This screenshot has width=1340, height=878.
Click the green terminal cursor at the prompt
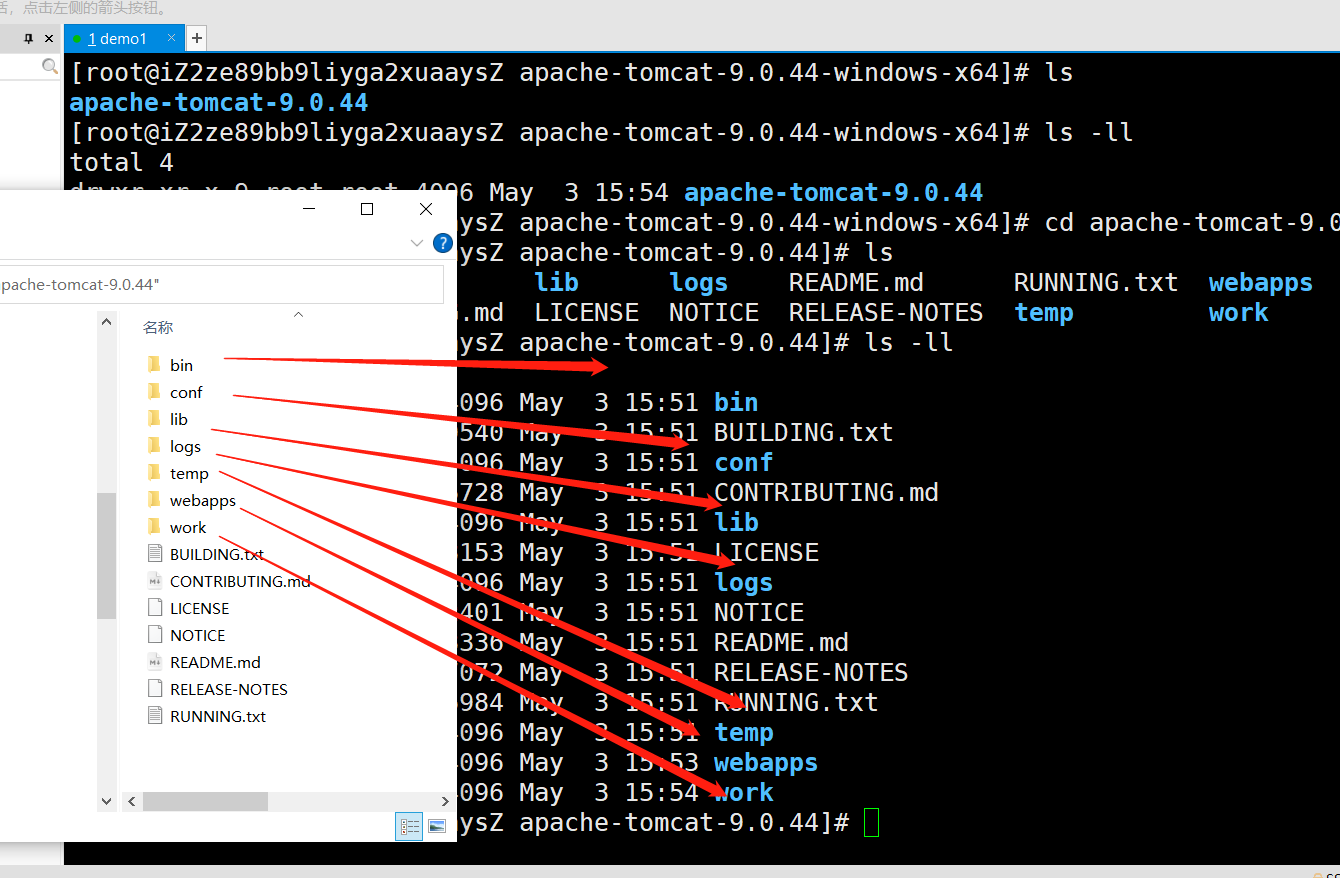tap(871, 822)
